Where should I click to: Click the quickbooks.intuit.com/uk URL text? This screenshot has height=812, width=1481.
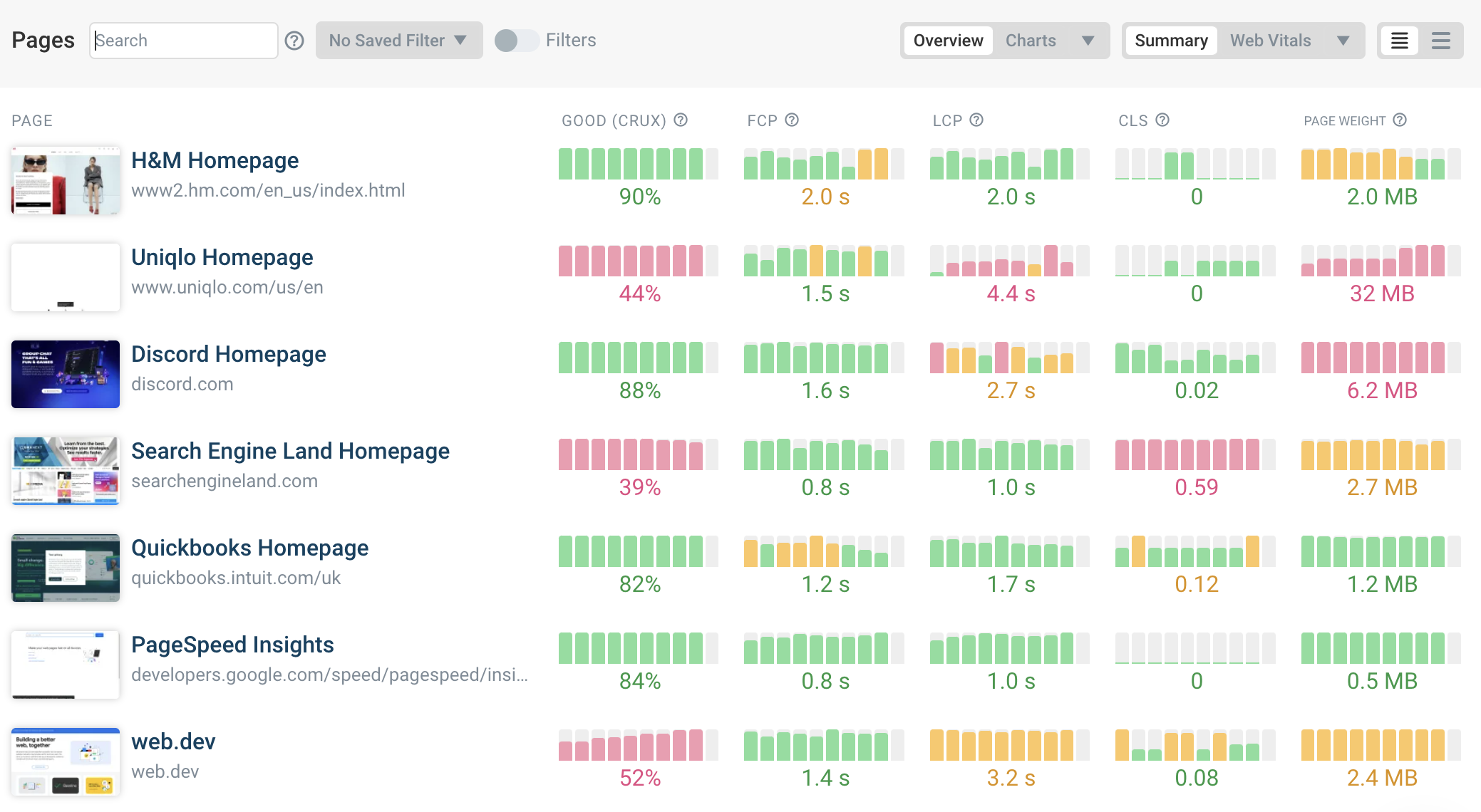236,578
